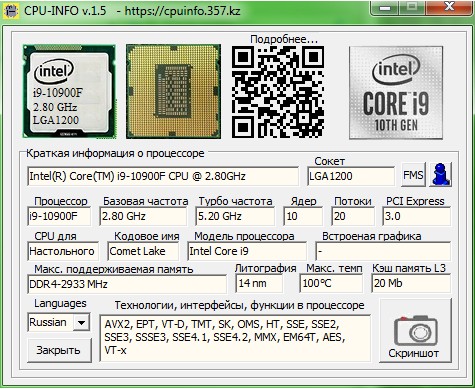Screen dimensions: 475x389
Task: Click the DDR4-2933 MHz memory field
Action: click(127, 284)
